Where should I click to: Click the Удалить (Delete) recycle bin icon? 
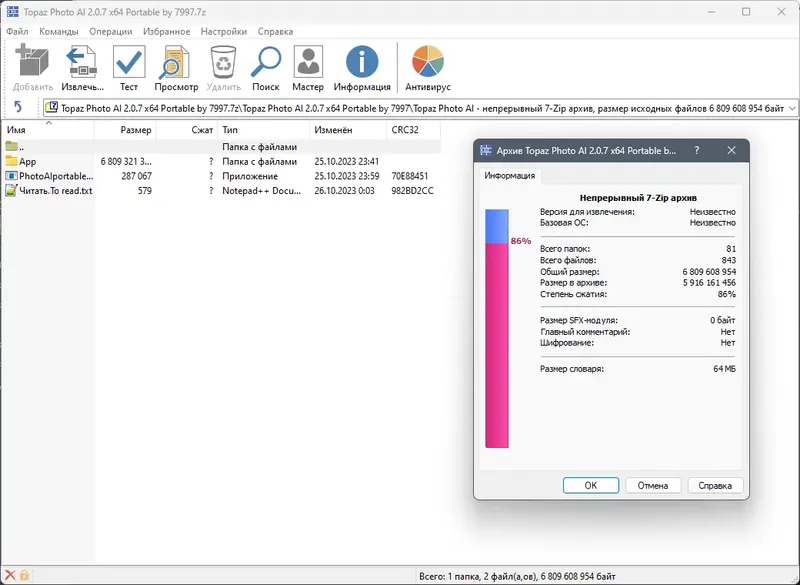tap(224, 62)
